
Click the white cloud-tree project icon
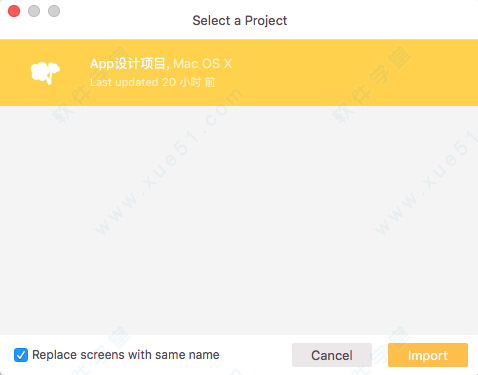[x=45, y=73]
